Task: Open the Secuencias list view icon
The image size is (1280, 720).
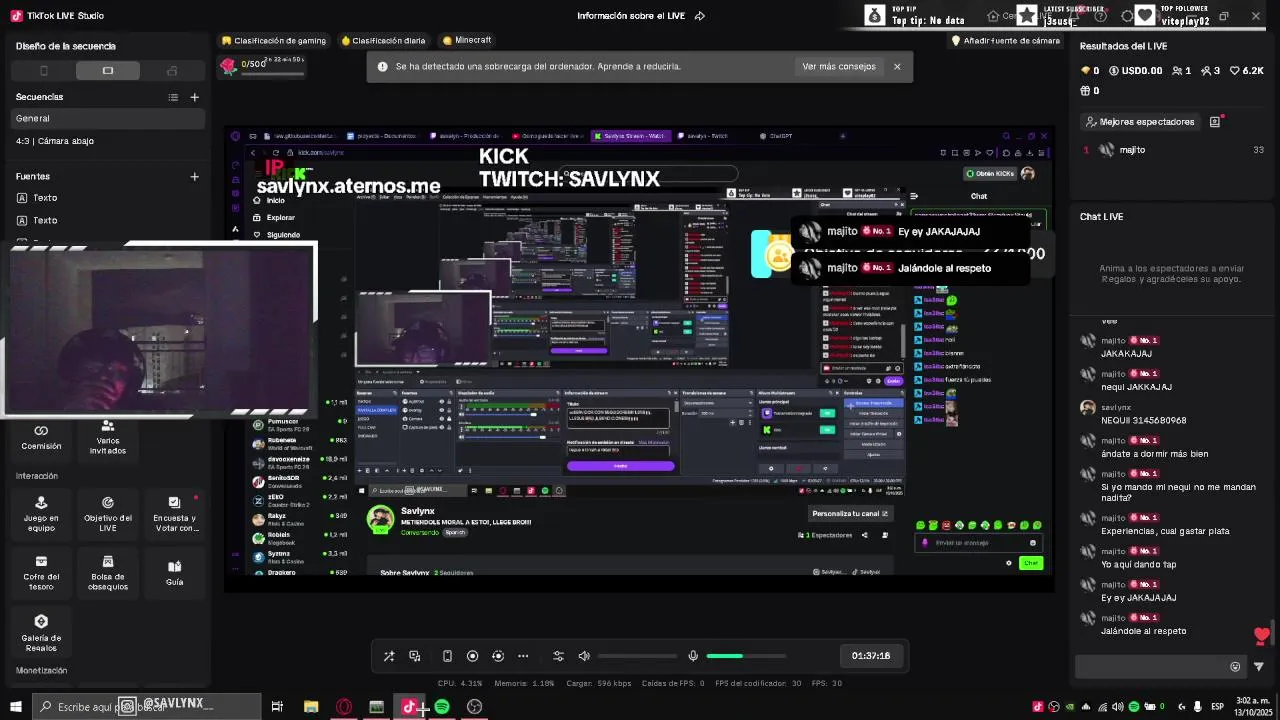Action: [x=173, y=97]
